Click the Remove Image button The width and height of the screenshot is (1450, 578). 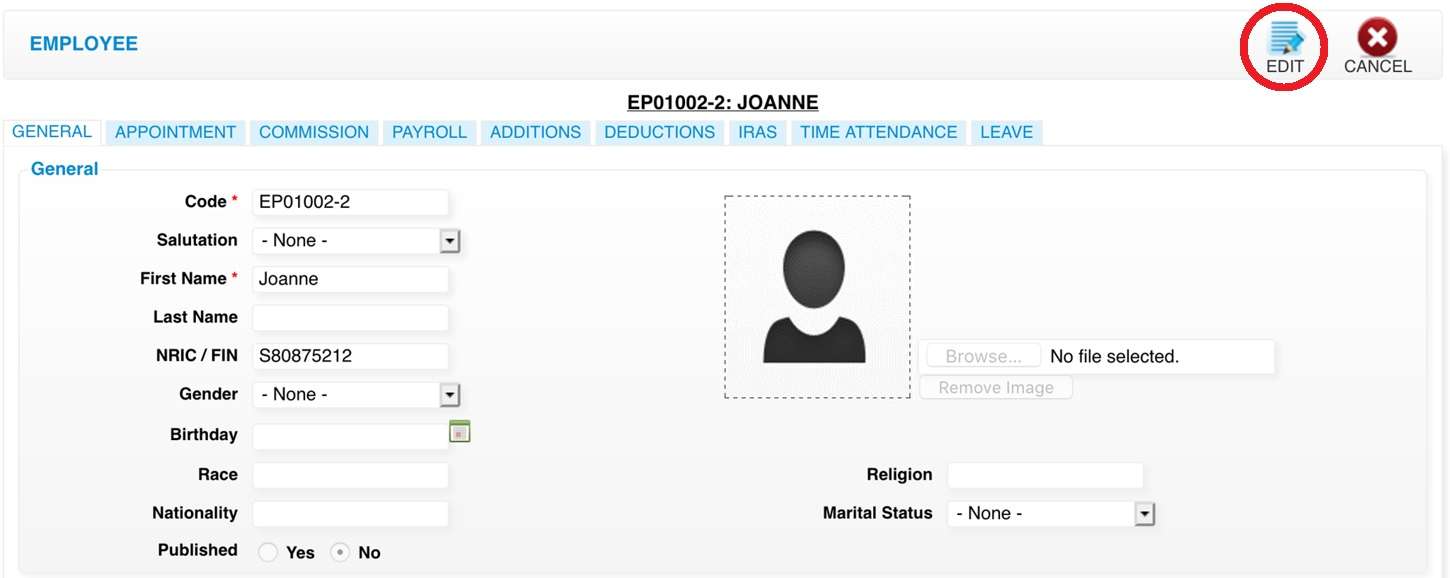point(996,388)
